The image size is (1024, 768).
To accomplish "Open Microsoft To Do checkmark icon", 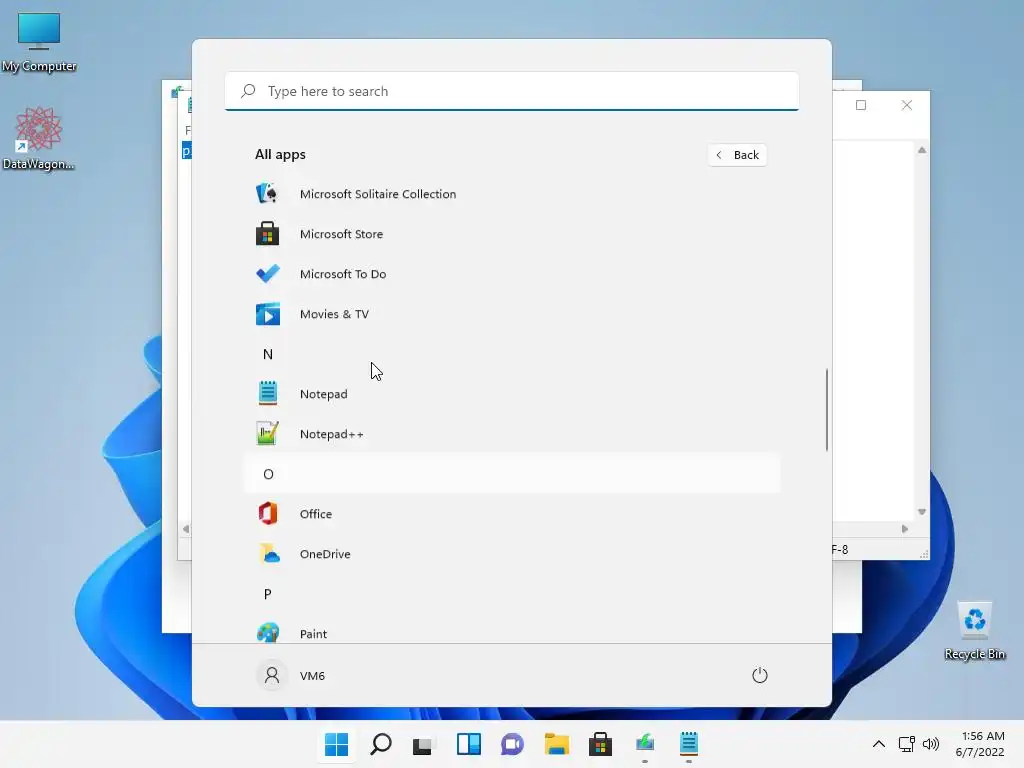I will [x=267, y=274].
